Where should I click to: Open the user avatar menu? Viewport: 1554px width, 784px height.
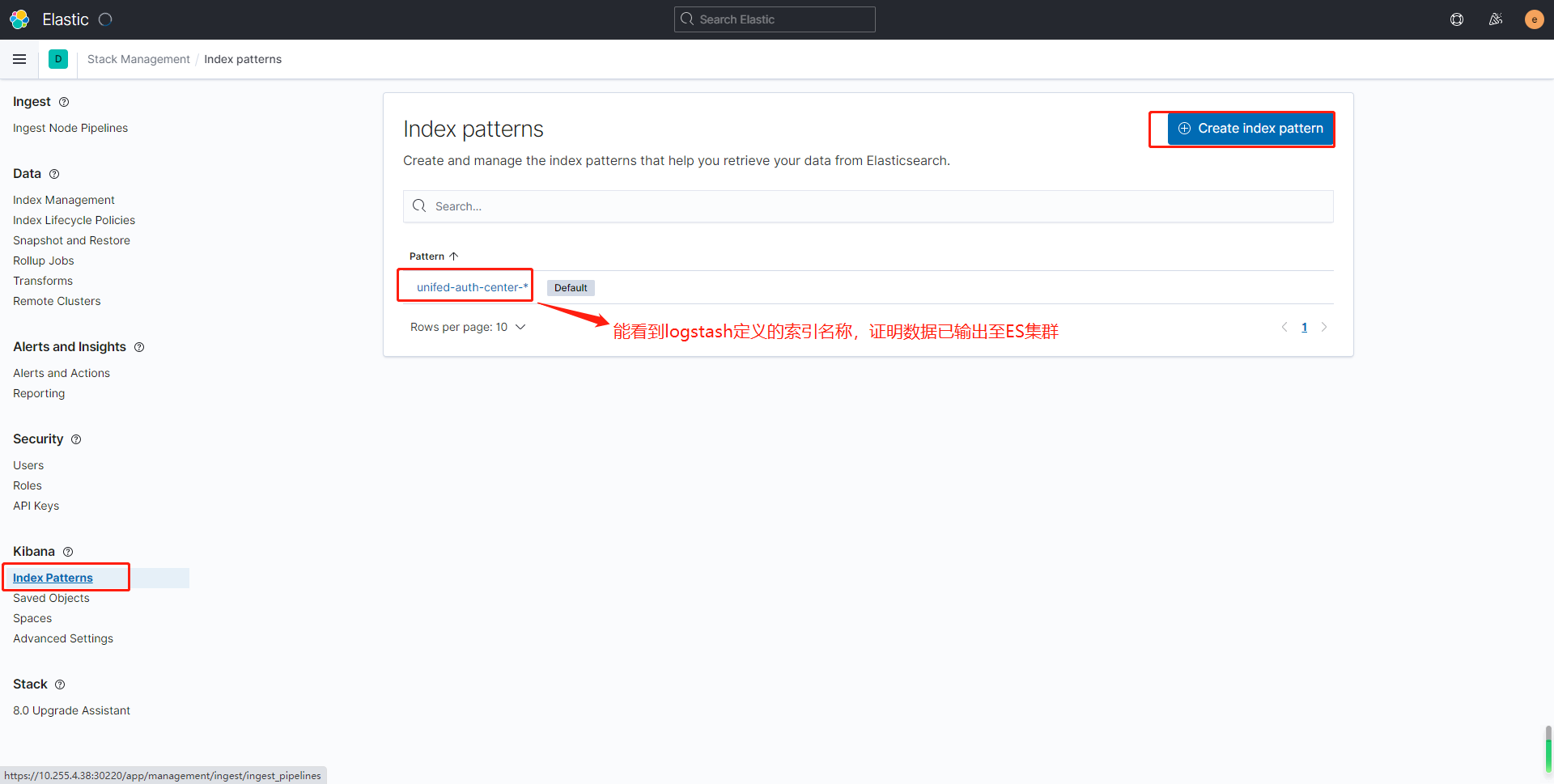point(1534,19)
